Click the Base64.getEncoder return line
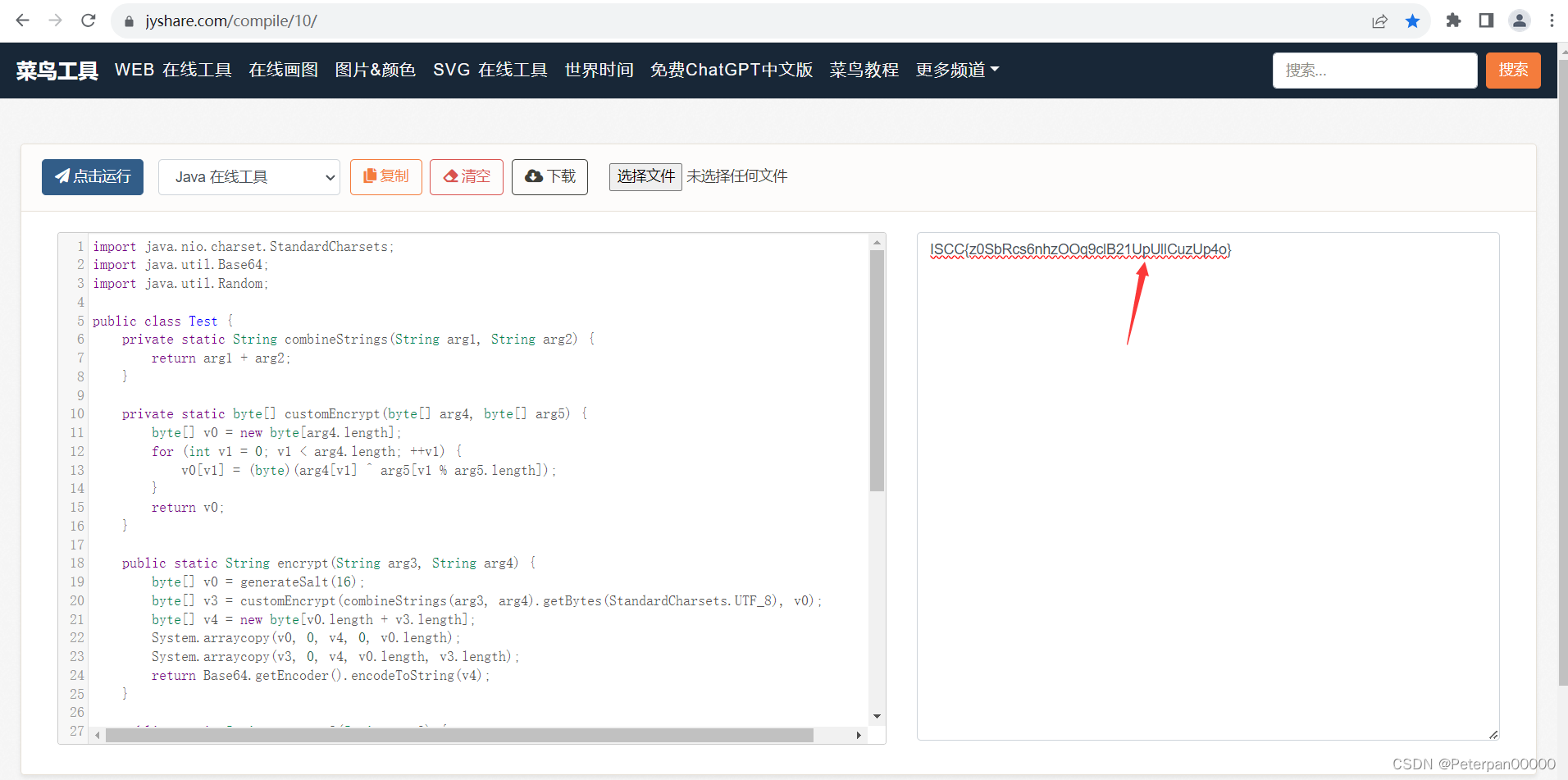Image resolution: width=1568 pixels, height=780 pixels. click(x=321, y=676)
